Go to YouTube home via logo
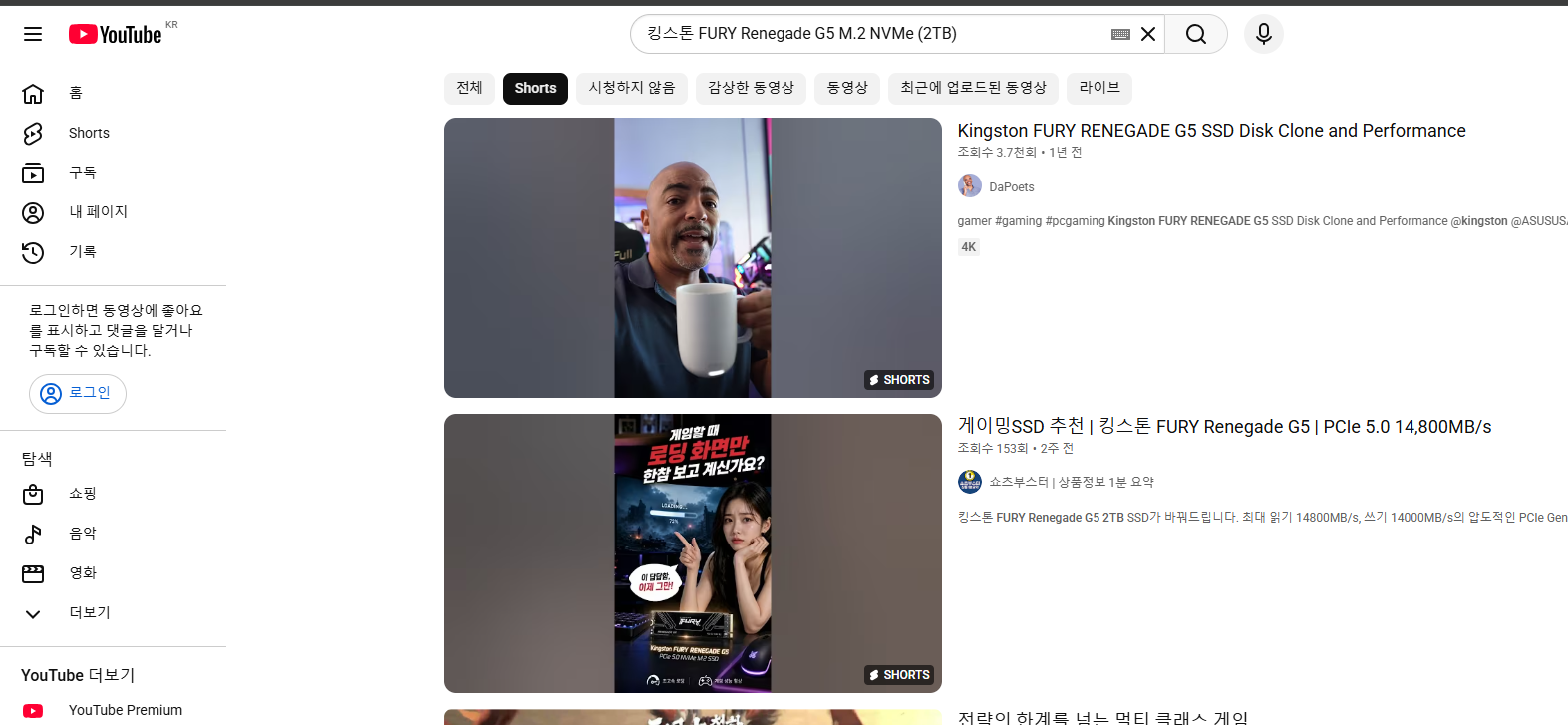This screenshot has height=725, width=1568. tap(115, 34)
